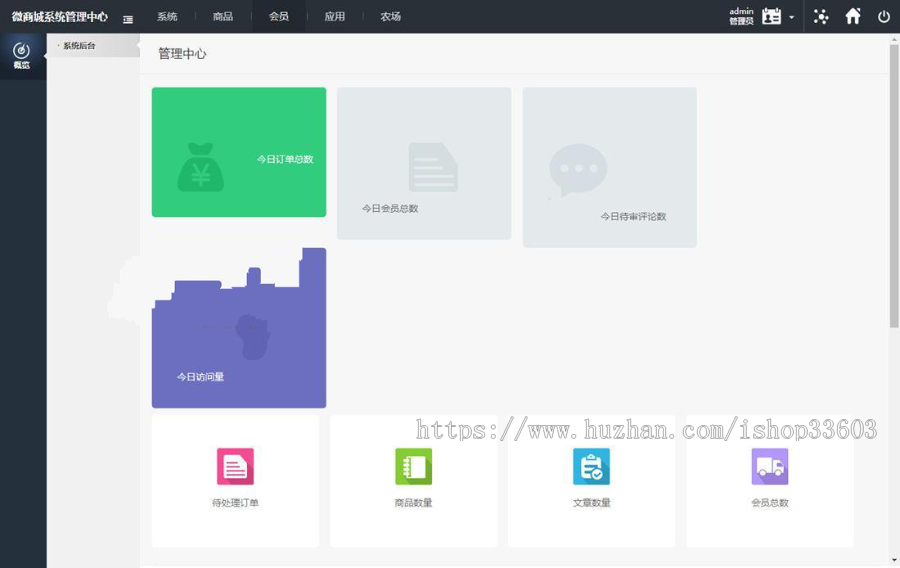Open the 商品 menu tab
Image resolution: width=900 pixels, height=568 pixels.
[x=223, y=17]
